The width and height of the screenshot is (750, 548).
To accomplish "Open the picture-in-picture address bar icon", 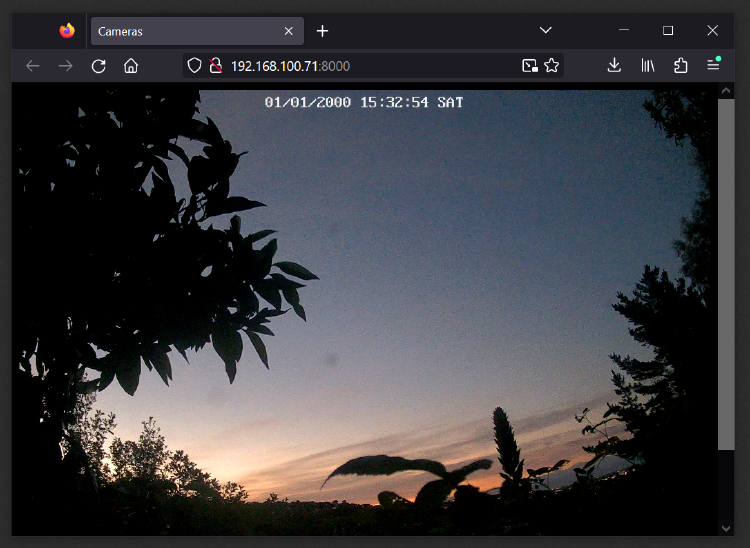I will [529, 66].
